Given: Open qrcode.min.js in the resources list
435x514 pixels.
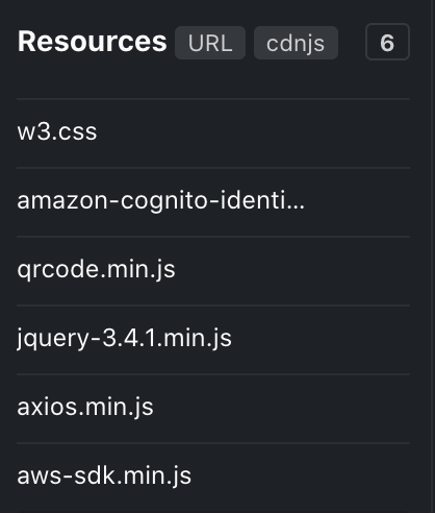Looking at the screenshot, I should pos(213,271).
